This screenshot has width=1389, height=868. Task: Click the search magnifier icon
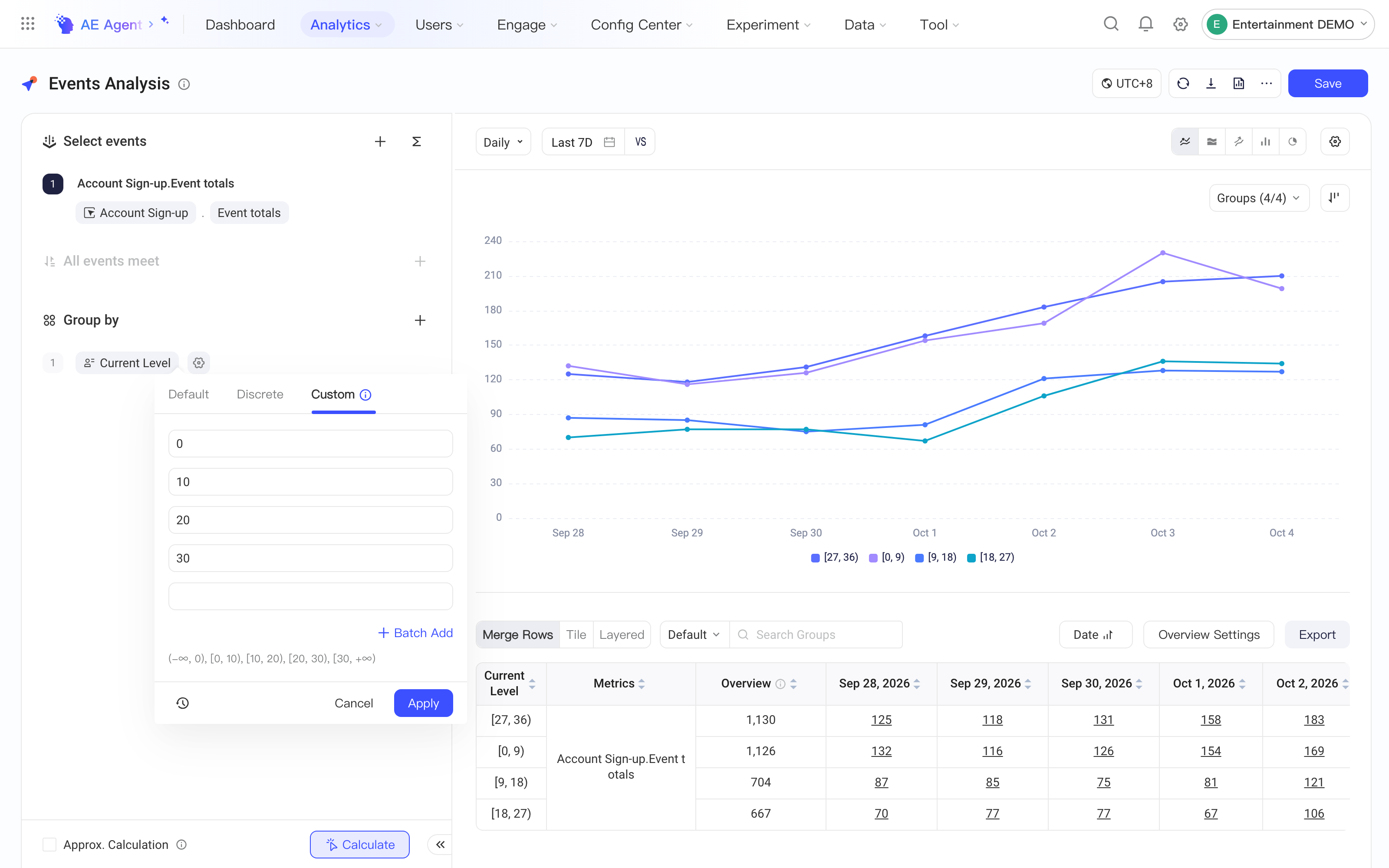click(x=1111, y=24)
